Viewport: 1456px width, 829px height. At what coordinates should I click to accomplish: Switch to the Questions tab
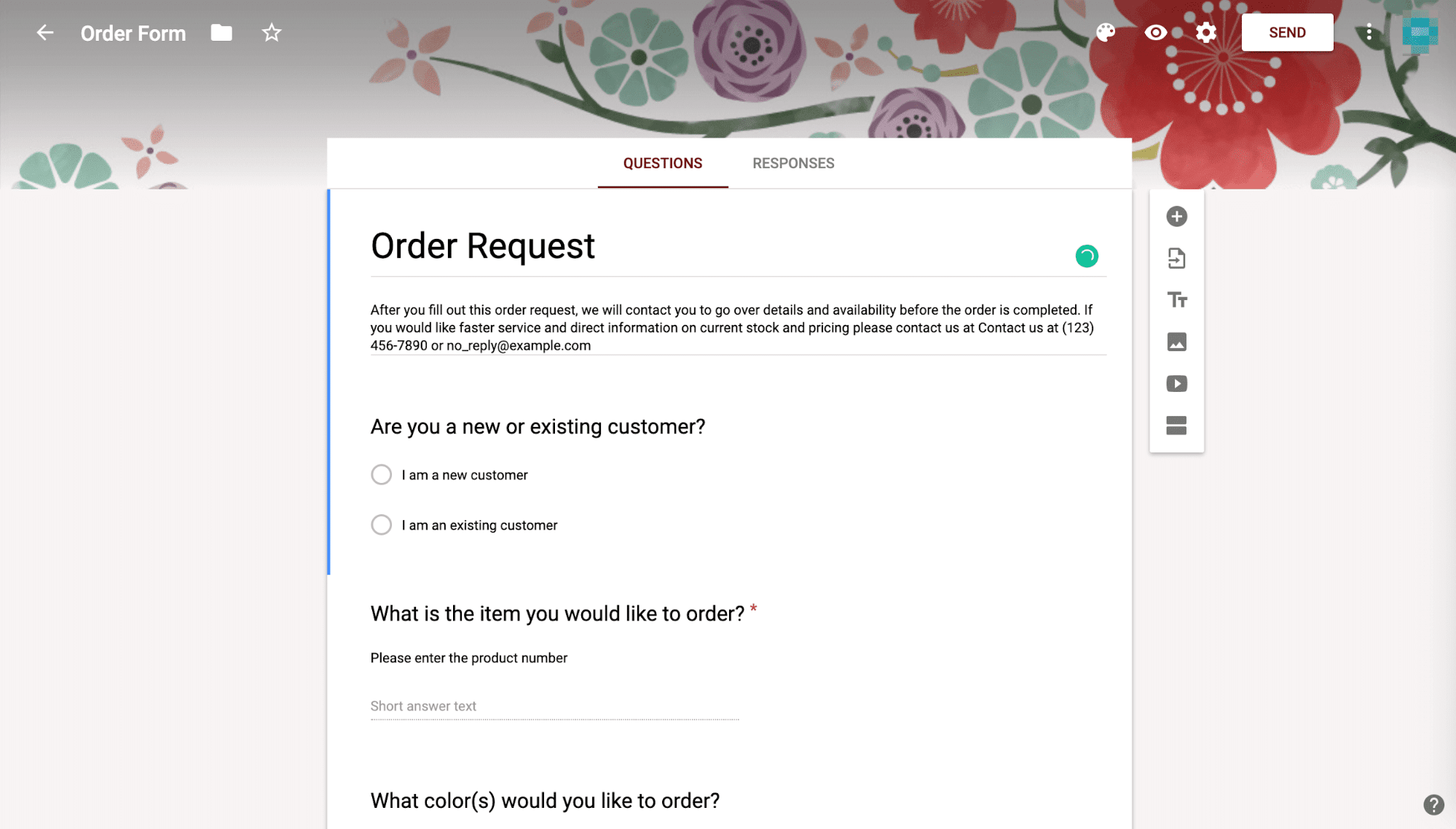tap(662, 163)
